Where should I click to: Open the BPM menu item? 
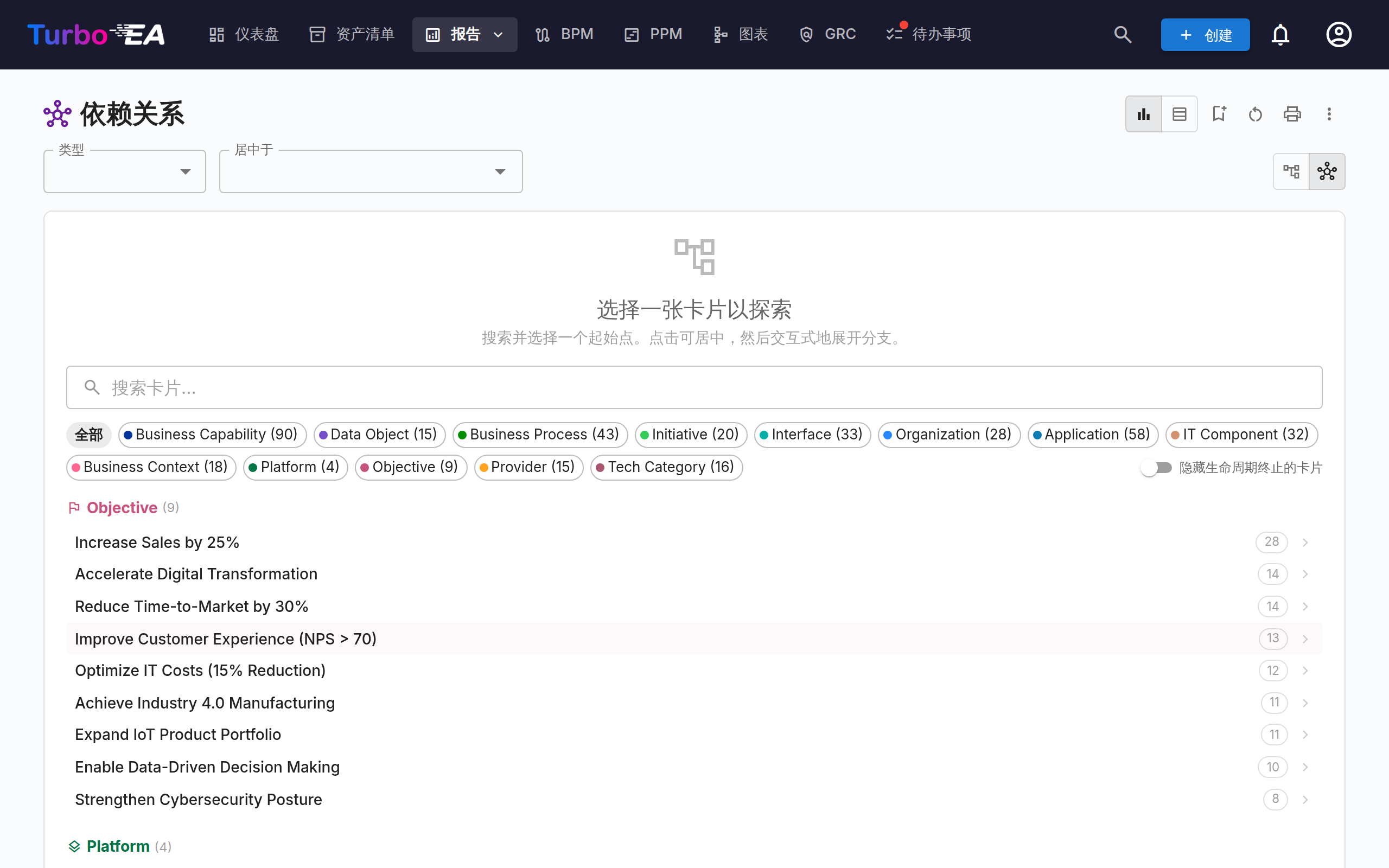[564, 34]
